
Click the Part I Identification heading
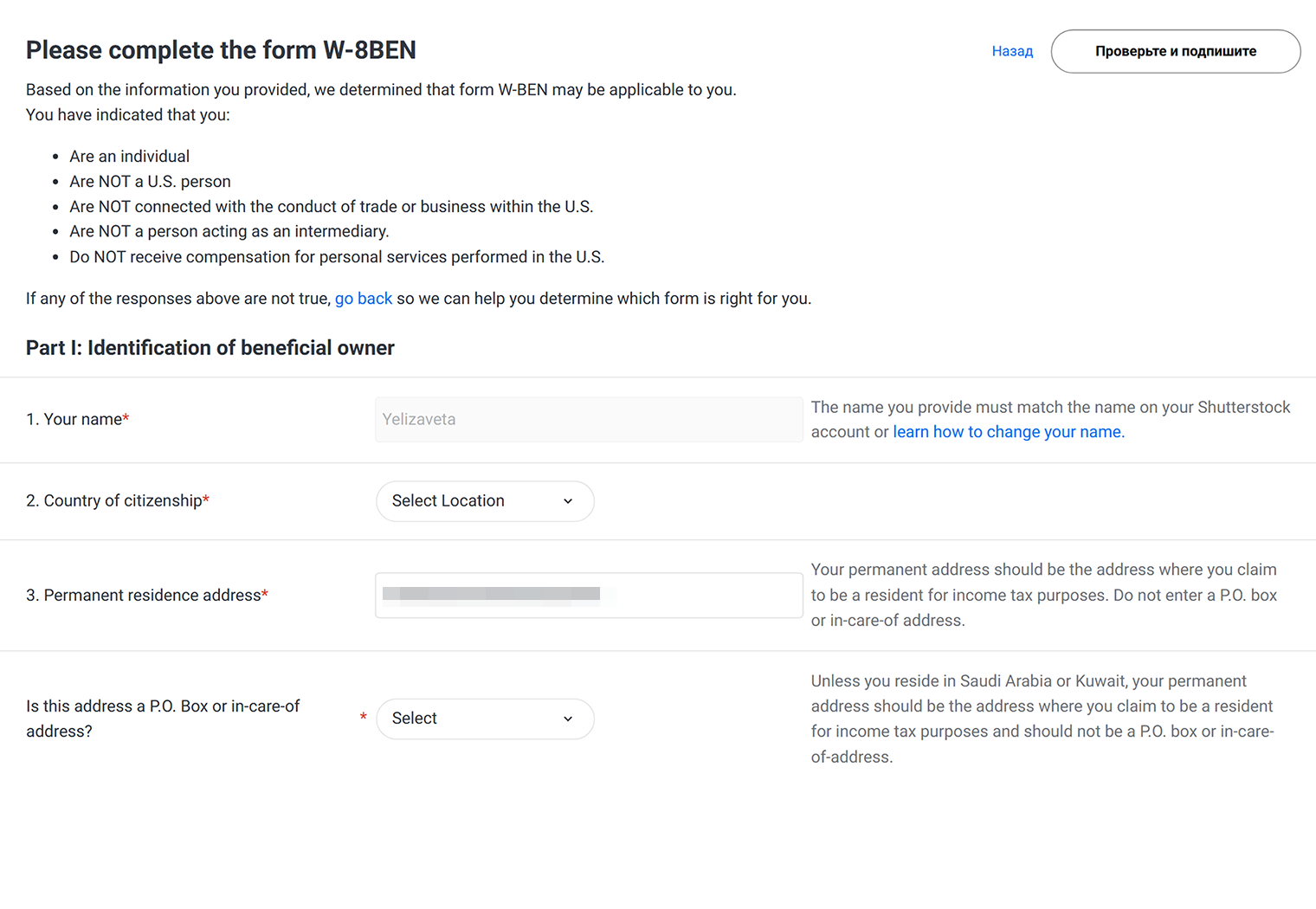coord(210,348)
